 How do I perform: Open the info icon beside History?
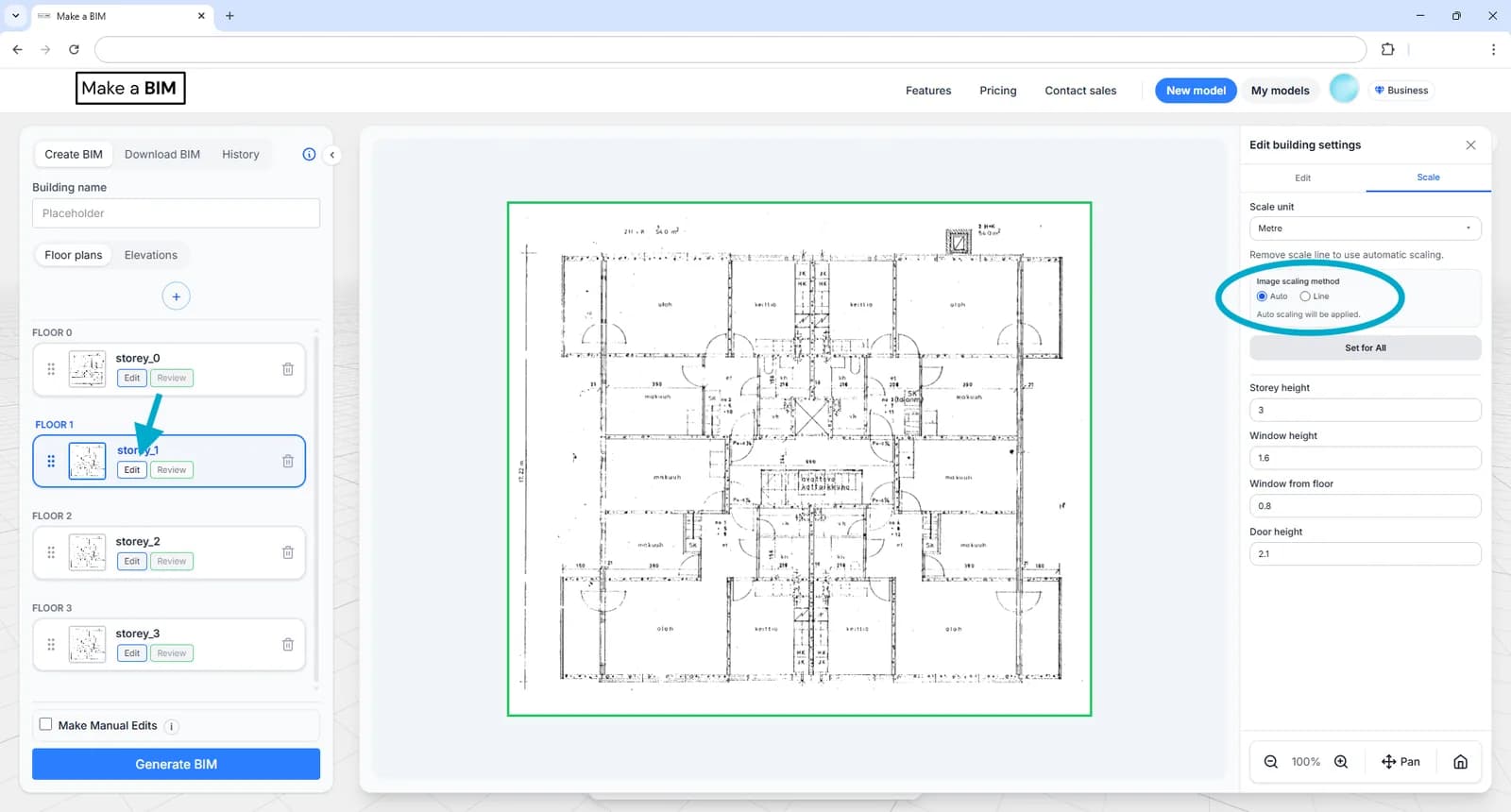309,154
